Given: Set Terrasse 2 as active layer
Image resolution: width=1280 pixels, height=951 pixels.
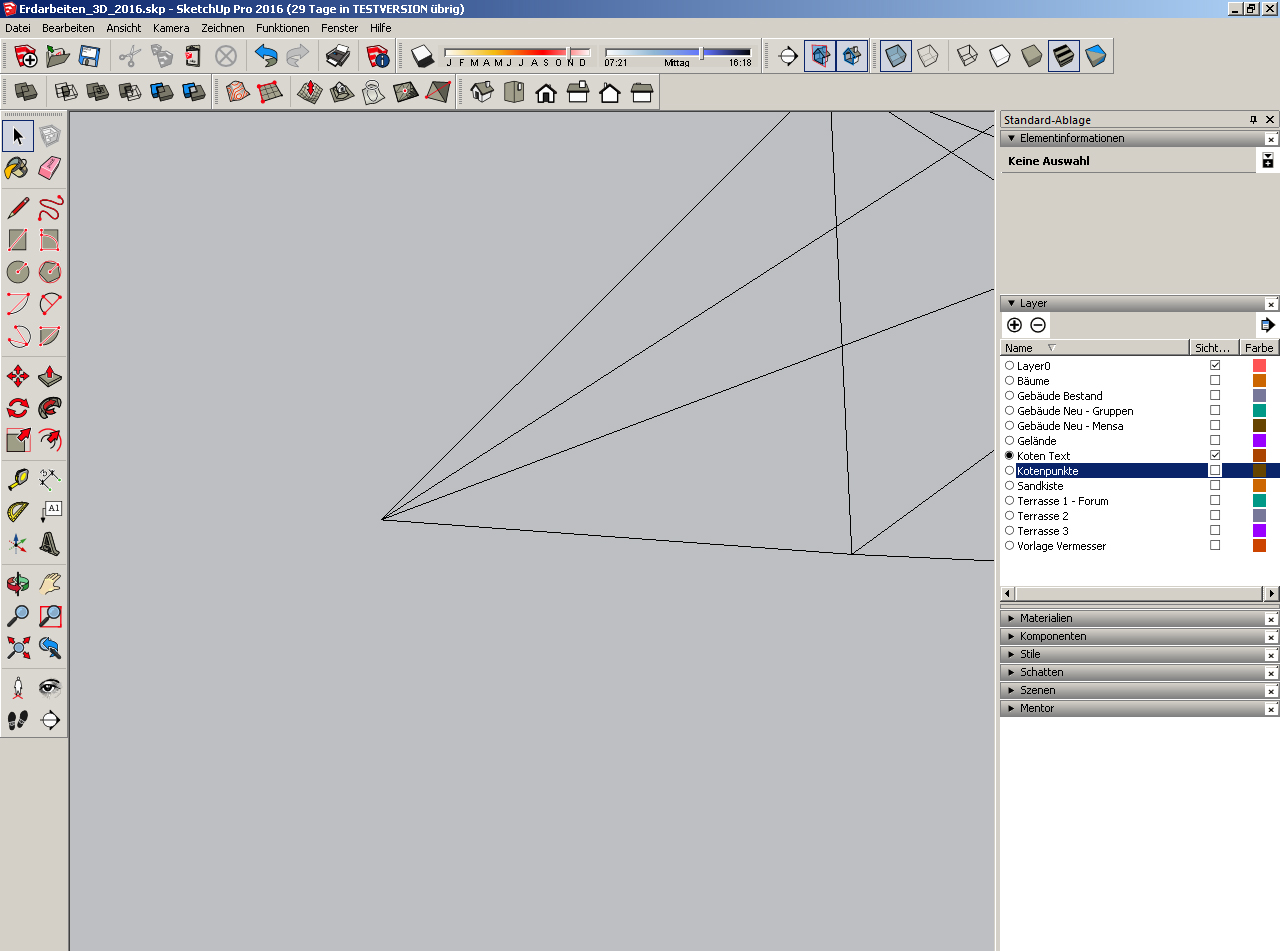Looking at the screenshot, I should (x=1009, y=516).
